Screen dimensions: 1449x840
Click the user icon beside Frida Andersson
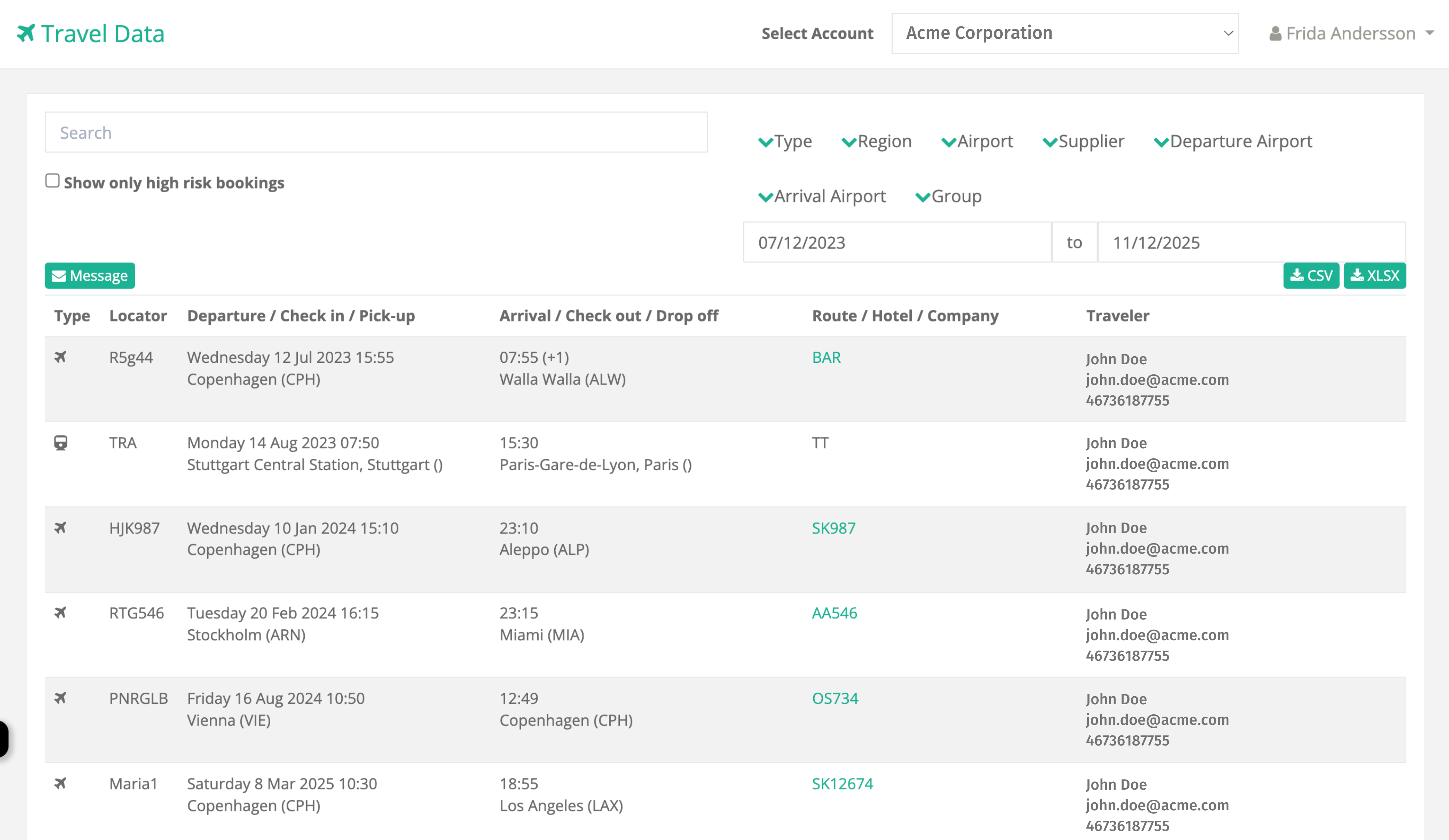pyautogui.click(x=1275, y=33)
